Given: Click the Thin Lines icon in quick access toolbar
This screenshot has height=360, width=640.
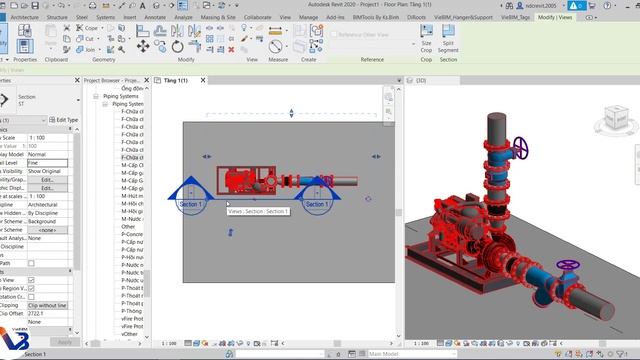Looking at the screenshot, I should [x=182, y=6].
